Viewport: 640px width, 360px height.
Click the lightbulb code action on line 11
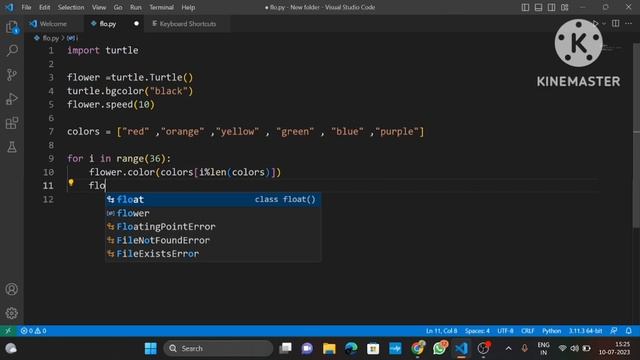[71, 183]
